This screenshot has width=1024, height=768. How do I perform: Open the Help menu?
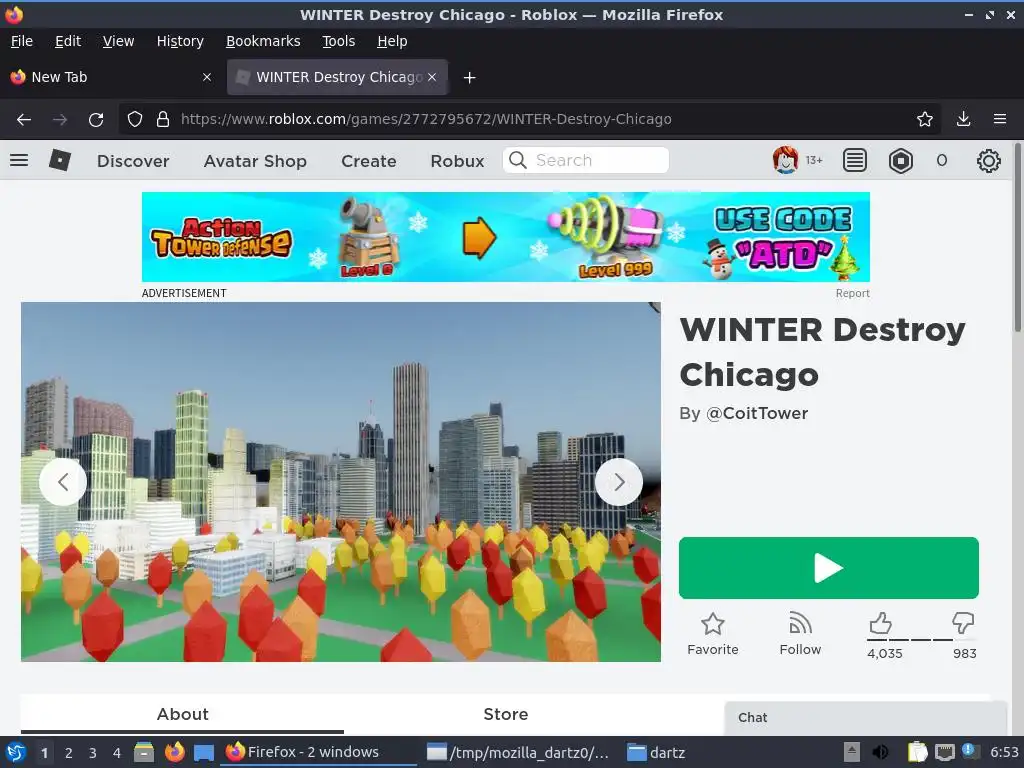pos(392,41)
